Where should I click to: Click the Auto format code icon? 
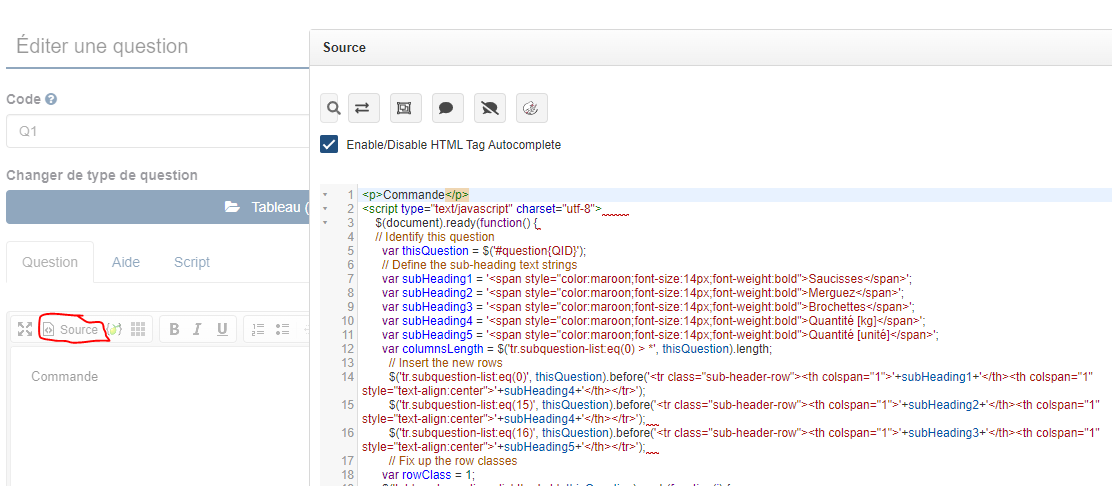click(531, 108)
